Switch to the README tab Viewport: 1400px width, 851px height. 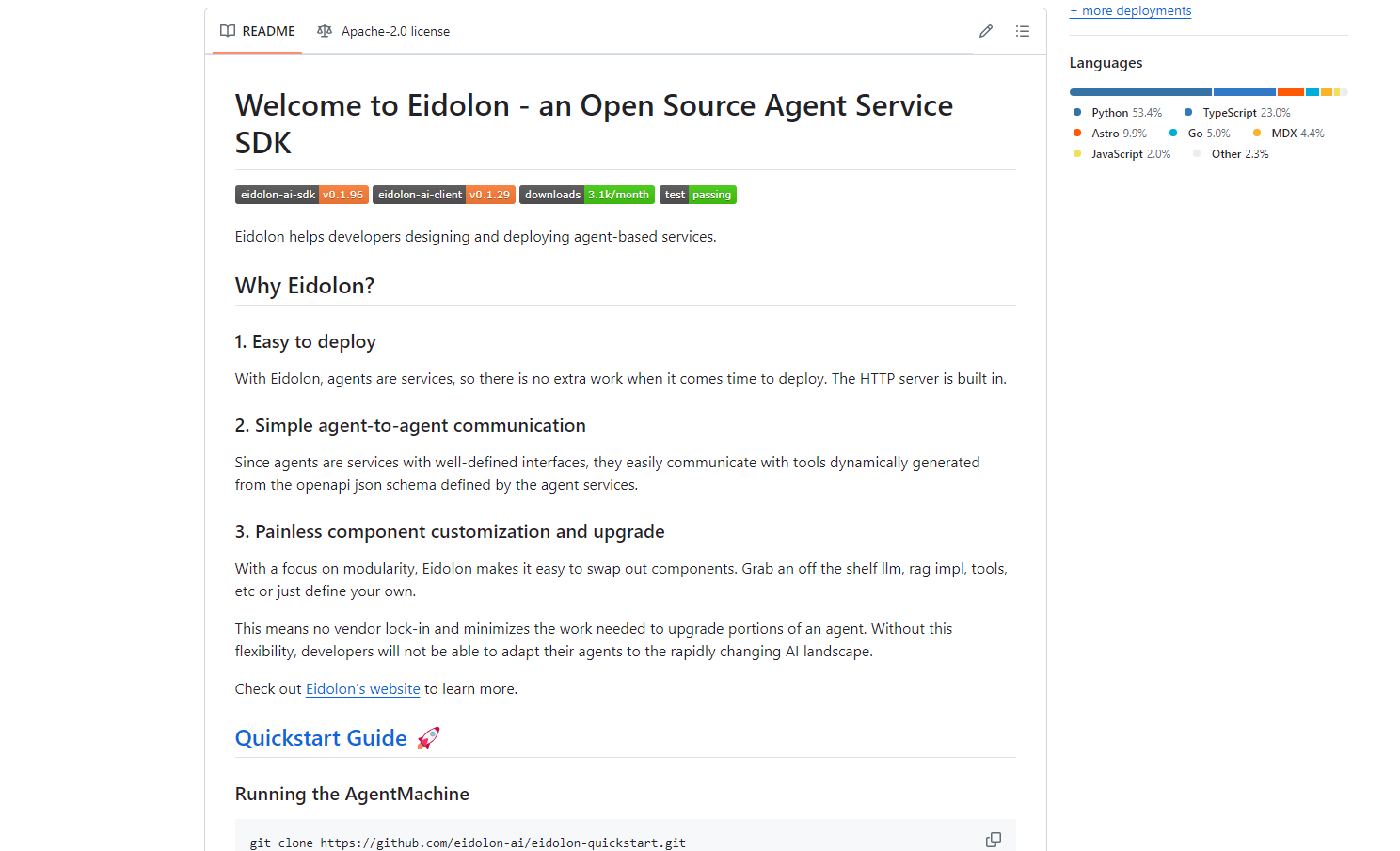[258, 31]
